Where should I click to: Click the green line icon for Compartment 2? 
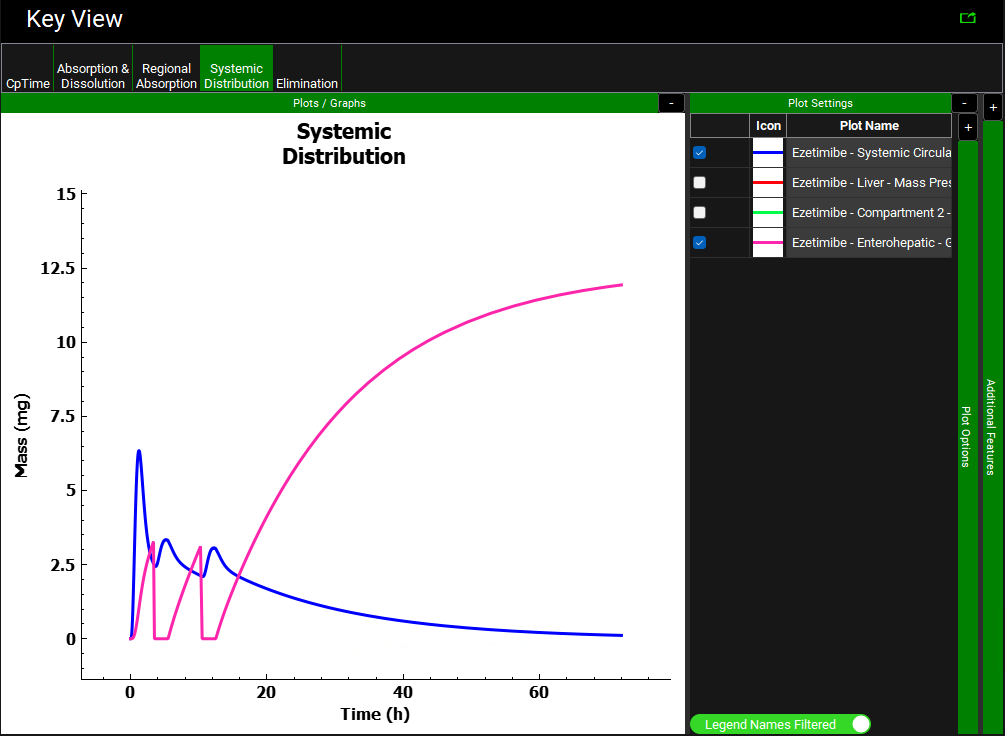point(768,213)
